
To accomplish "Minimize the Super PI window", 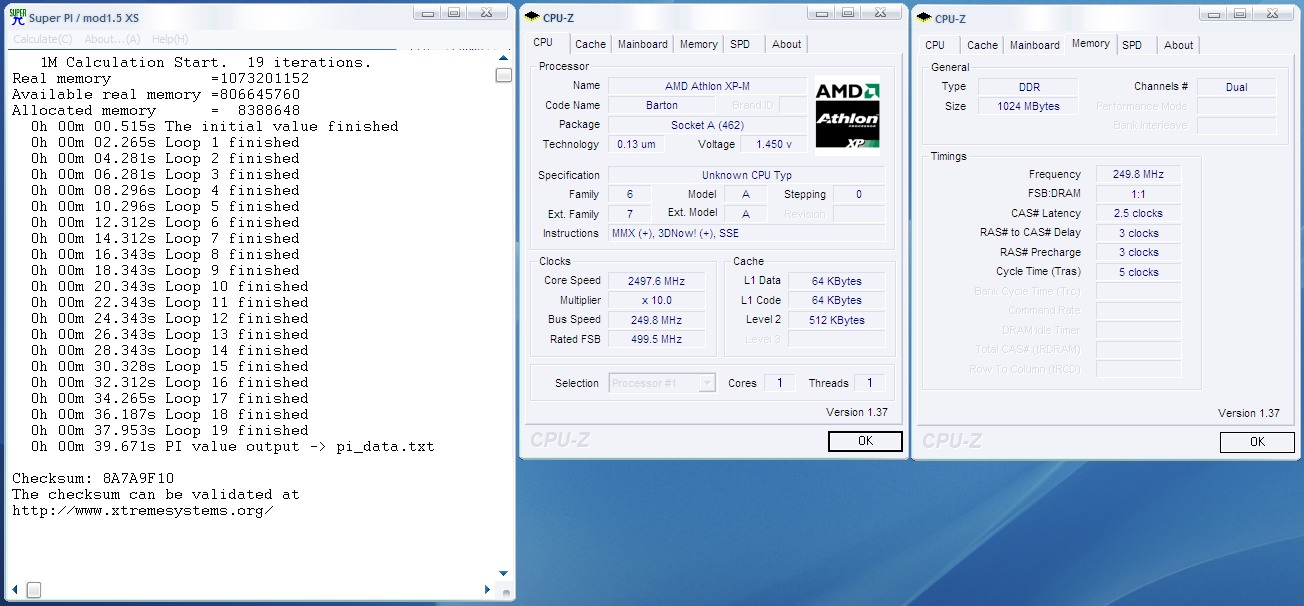I will click(428, 12).
